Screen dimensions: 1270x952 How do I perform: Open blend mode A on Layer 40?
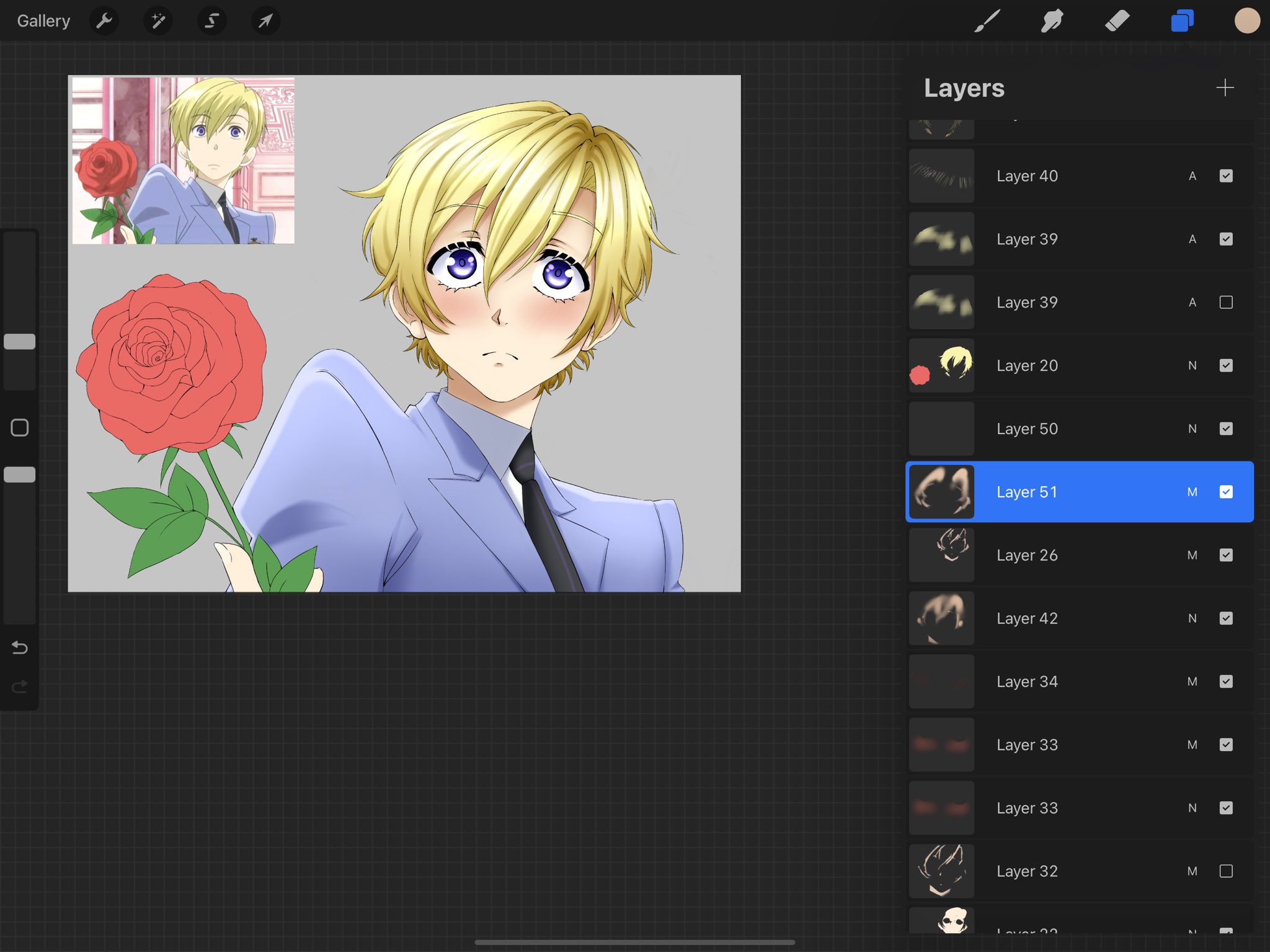pyautogui.click(x=1192, y=176)
